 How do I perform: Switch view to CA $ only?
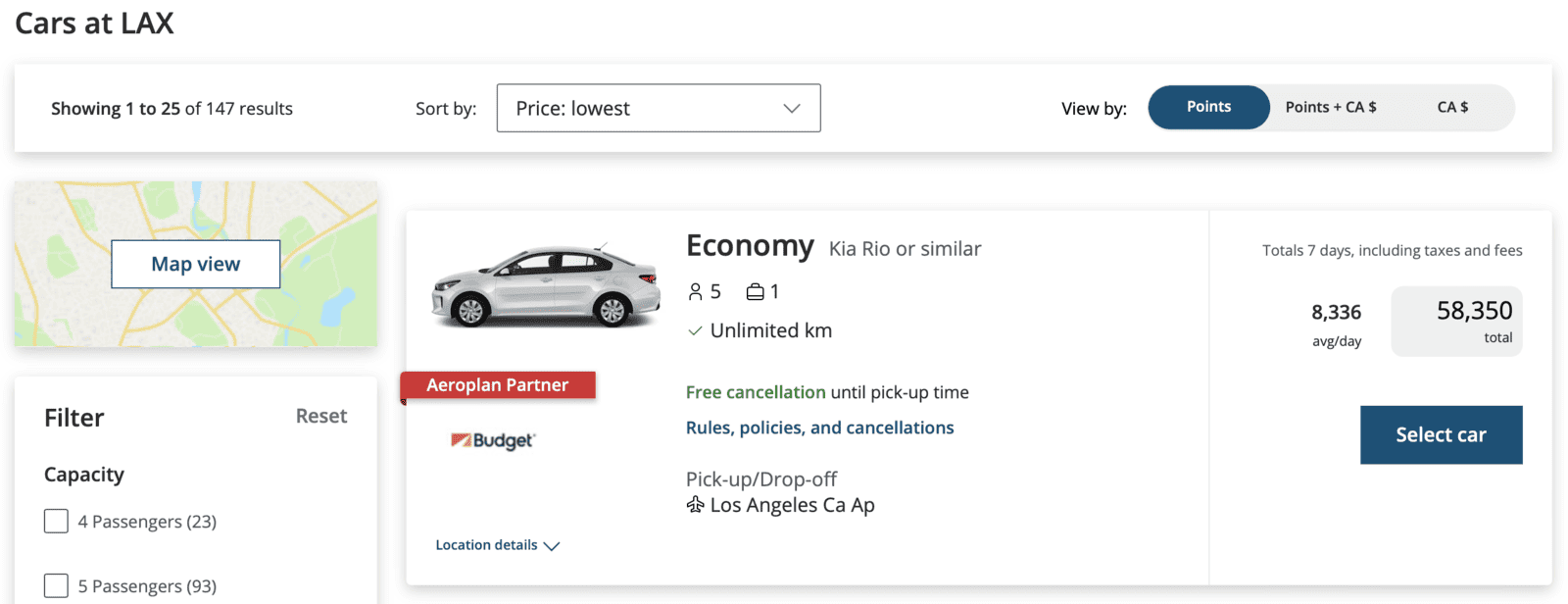pyautogui.click(x=1452, y=107)
